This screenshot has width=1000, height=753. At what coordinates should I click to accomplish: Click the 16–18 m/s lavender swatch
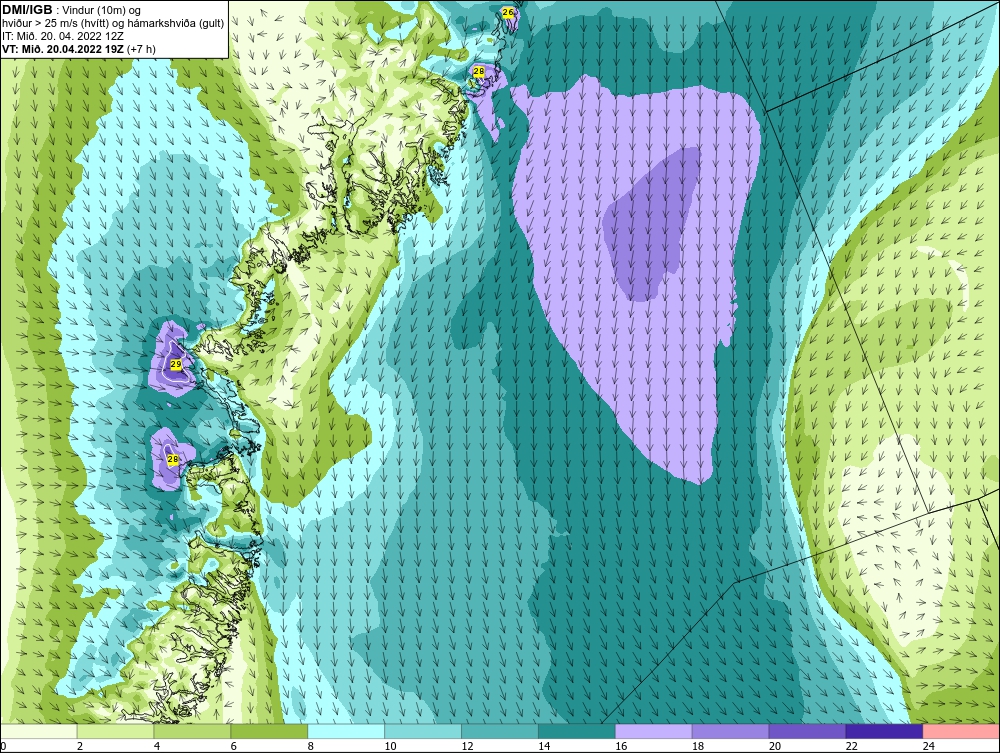click(x=654, y=731)
